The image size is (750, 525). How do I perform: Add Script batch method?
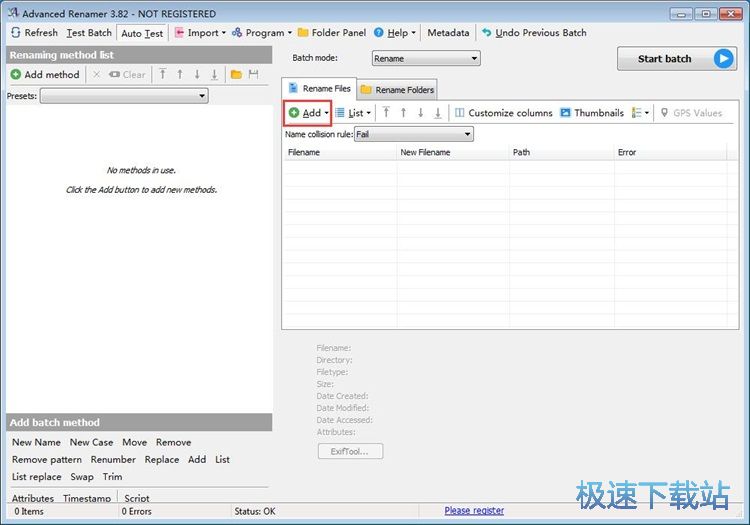point(137,498)
